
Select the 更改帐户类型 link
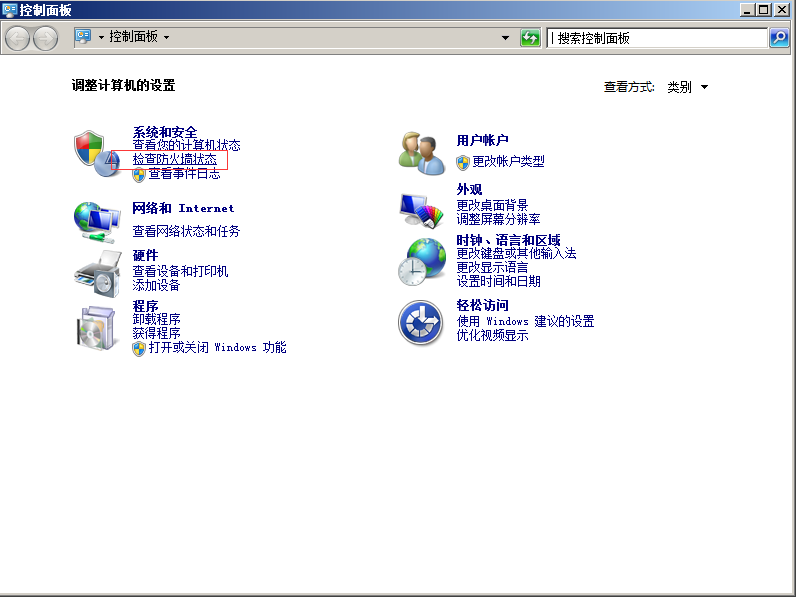tap(508, 161)
